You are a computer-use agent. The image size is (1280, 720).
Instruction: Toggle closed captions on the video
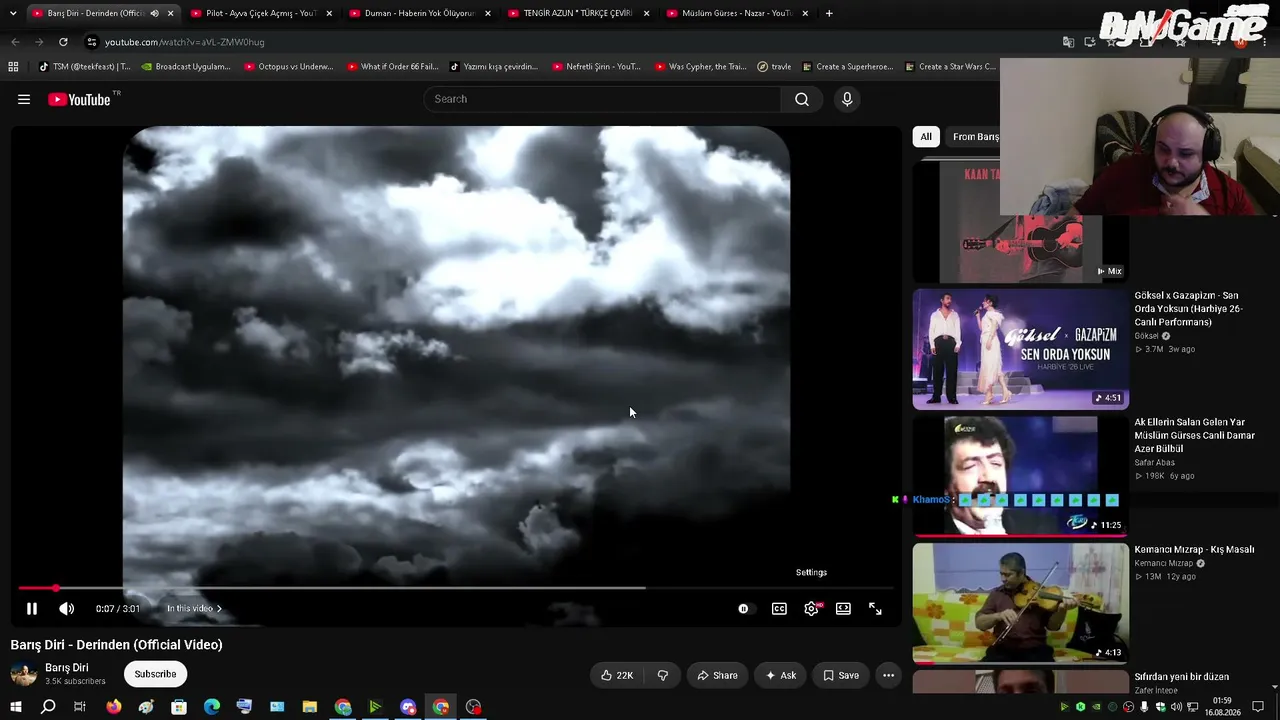coord(779,609)
